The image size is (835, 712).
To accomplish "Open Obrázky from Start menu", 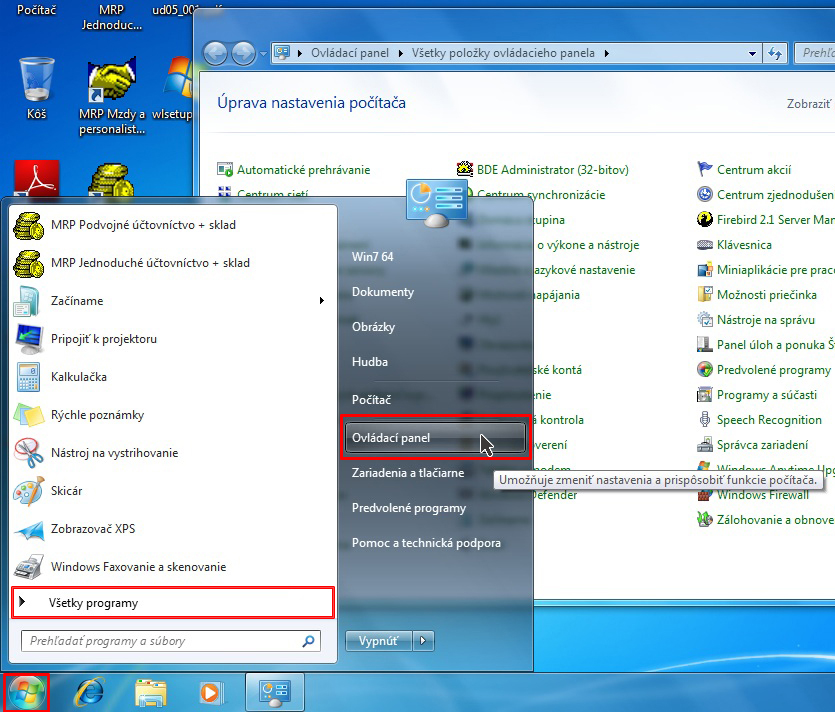I will coord(373,327).
